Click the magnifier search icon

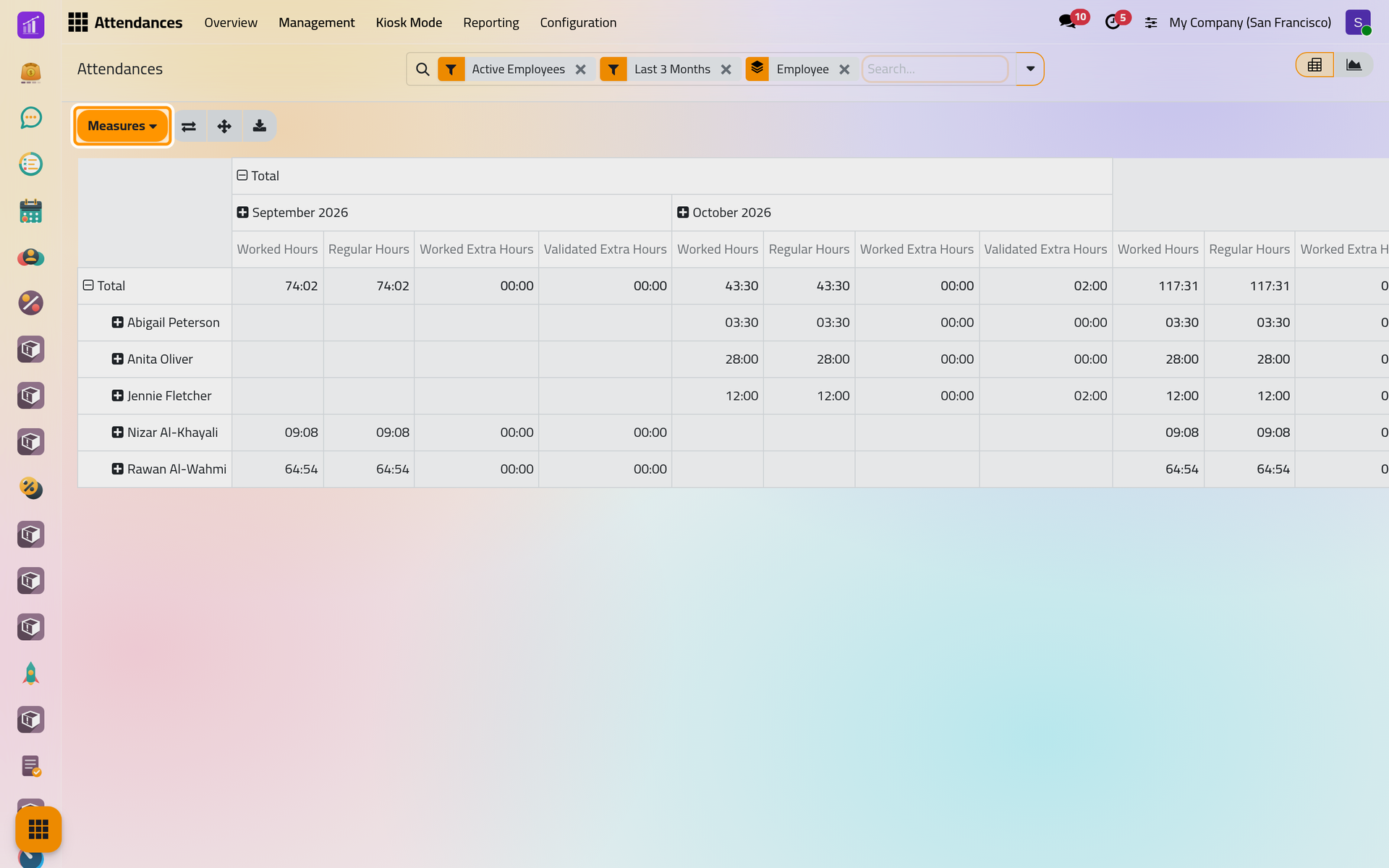(x=423, y=69)
